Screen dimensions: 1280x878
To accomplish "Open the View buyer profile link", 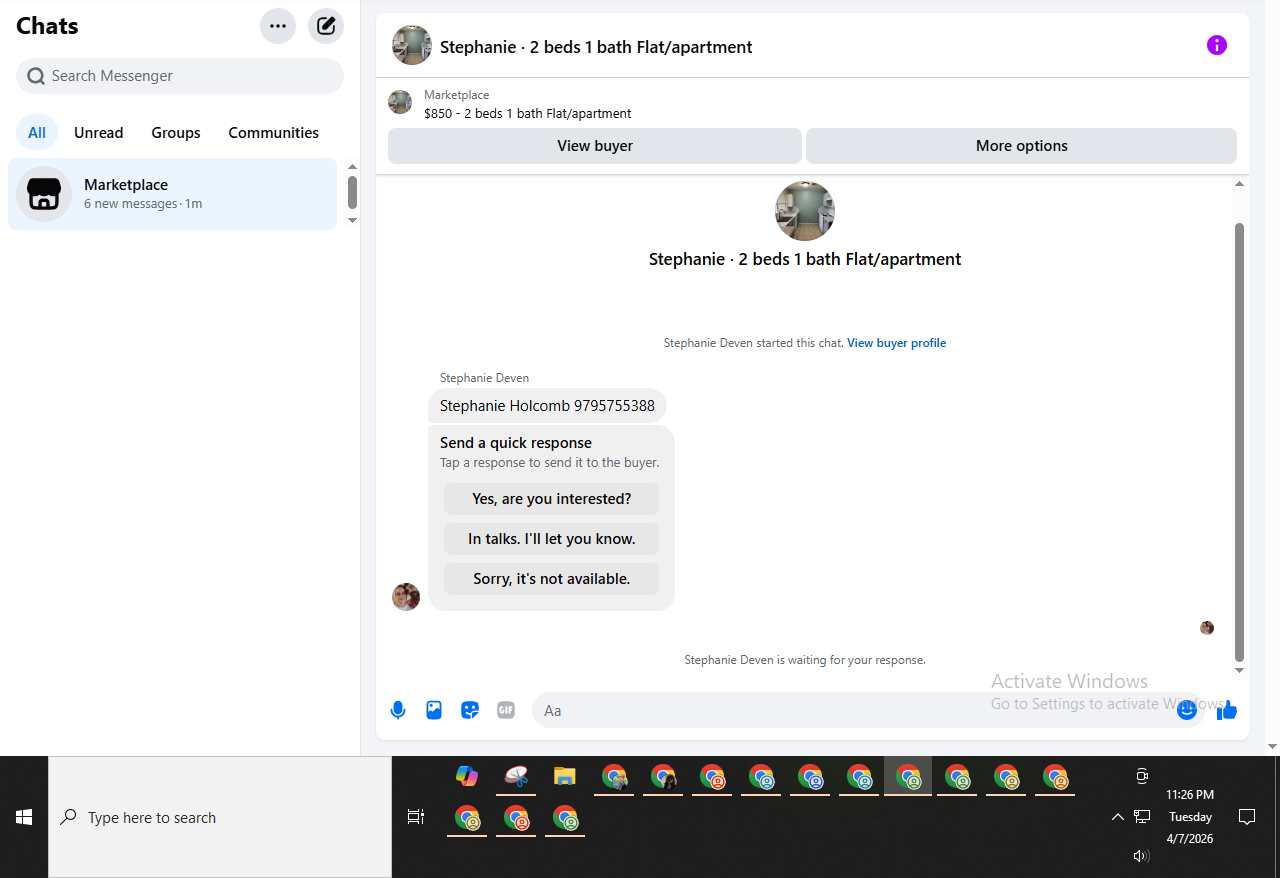I will pos(896,343).
